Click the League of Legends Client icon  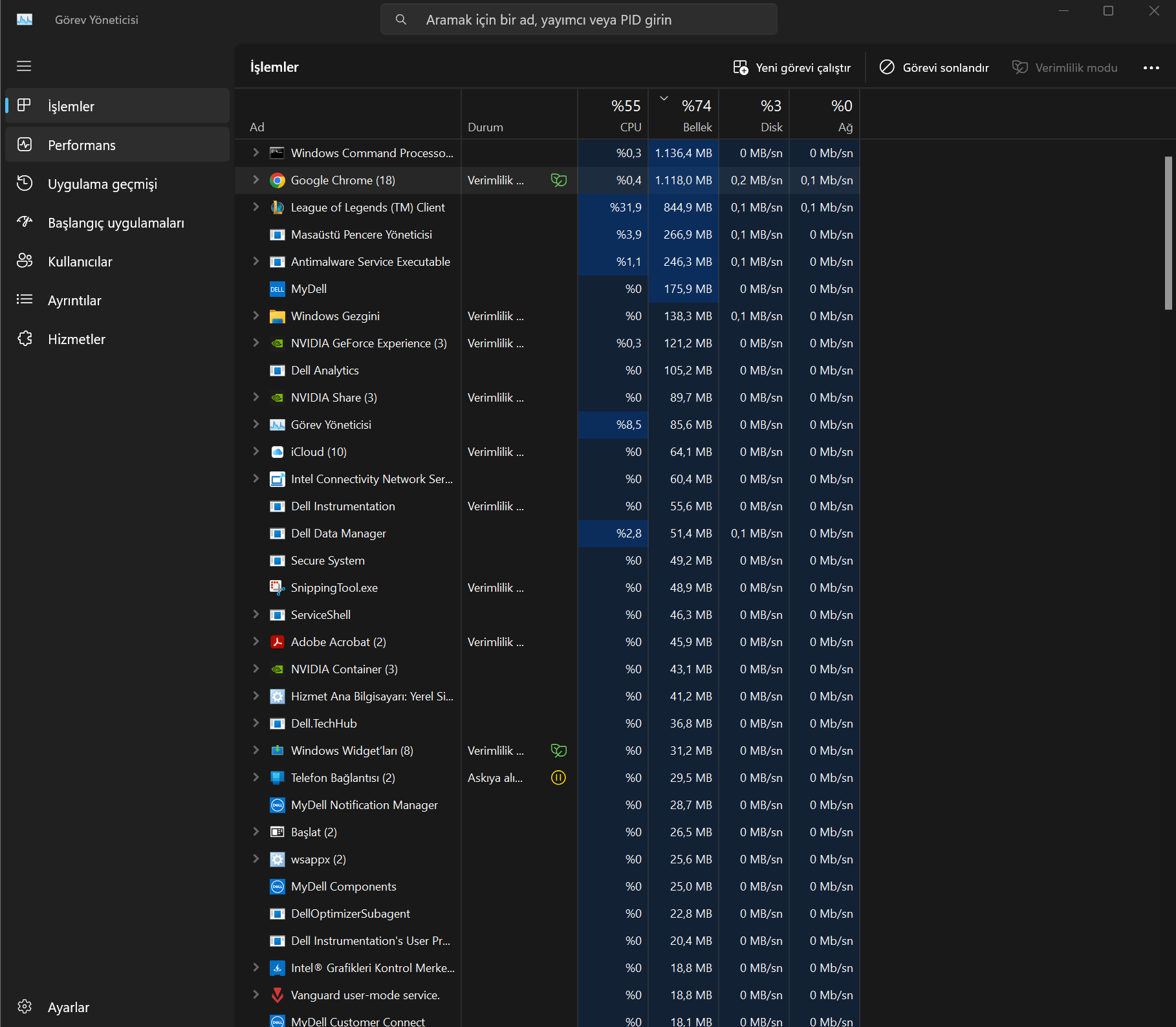pyautogui.click(x=278, y=208)
